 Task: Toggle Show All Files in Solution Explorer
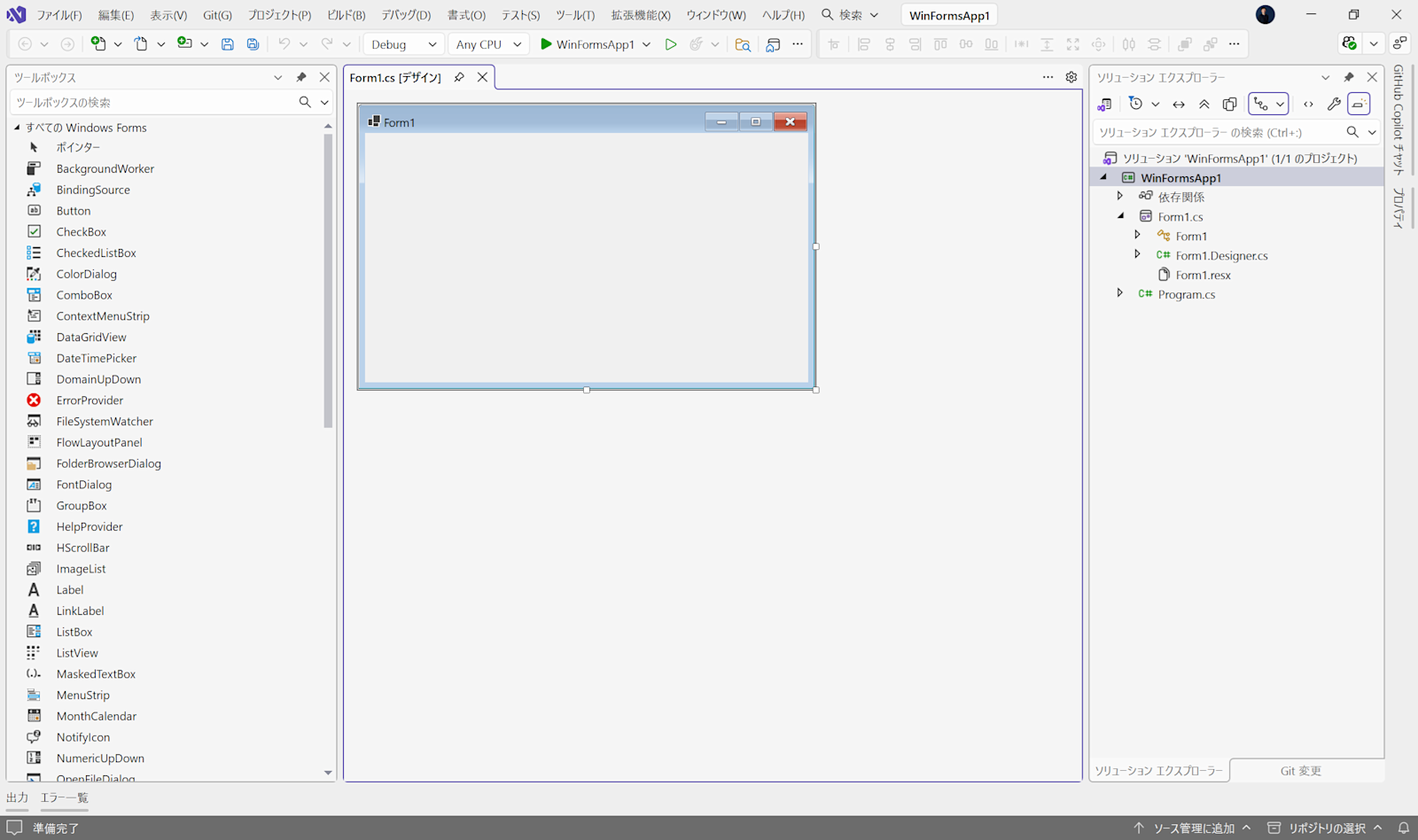(1229, 105)
